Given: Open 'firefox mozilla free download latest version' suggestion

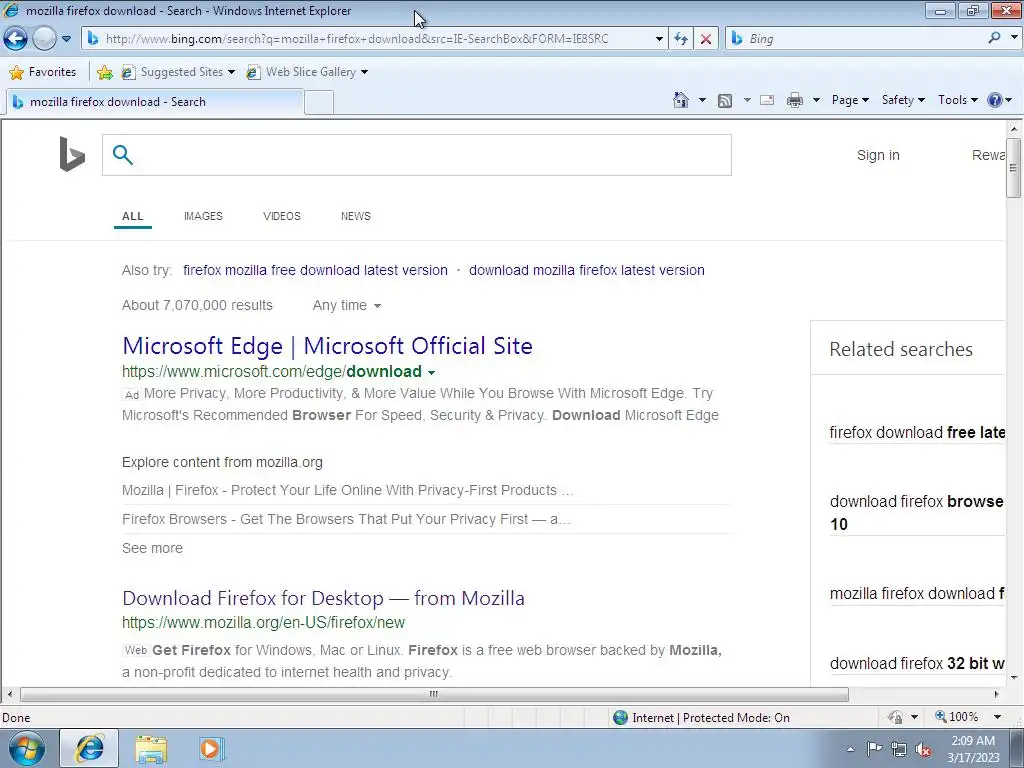Looking at the screenshot, I should 315,270.
